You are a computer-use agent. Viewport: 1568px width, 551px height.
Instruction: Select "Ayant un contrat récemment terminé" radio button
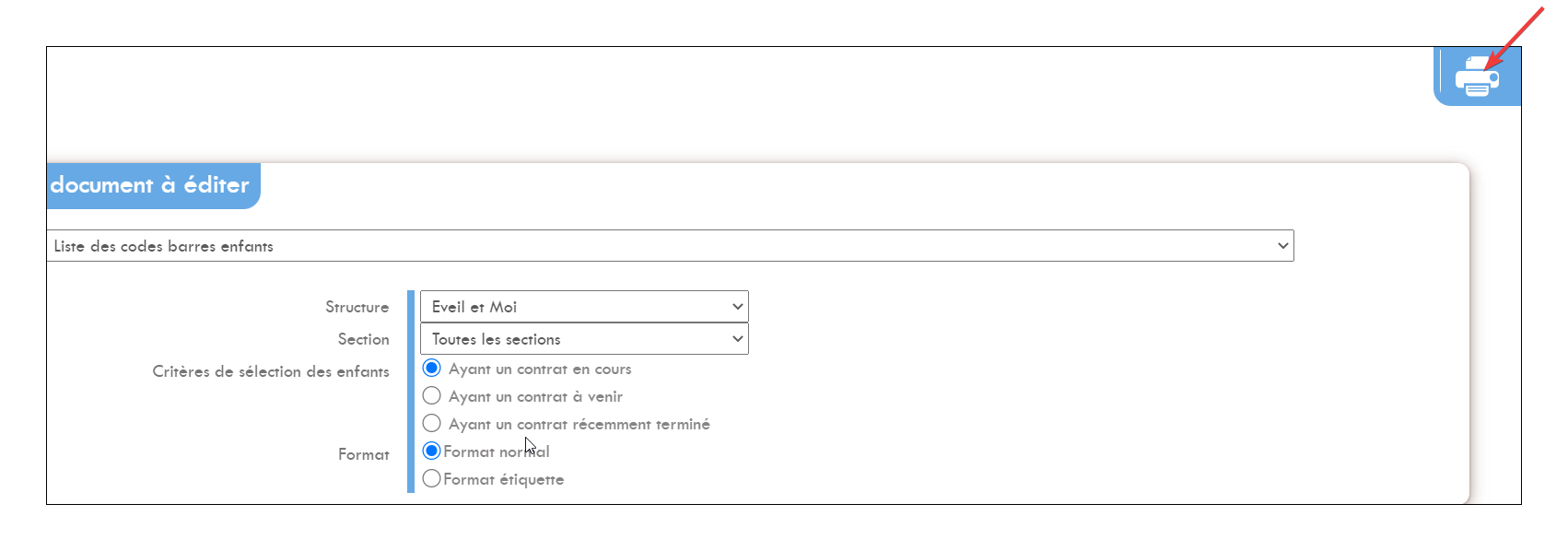(x=431, y=423)
